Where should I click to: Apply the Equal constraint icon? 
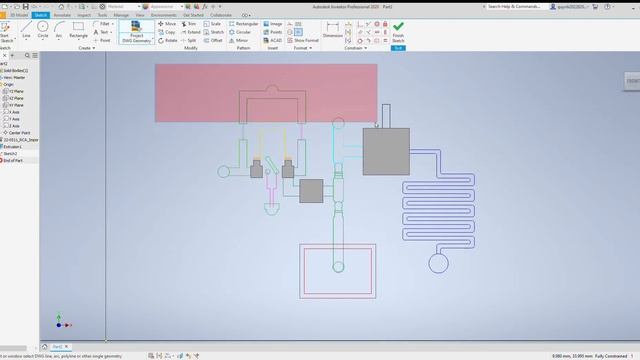click(x=385, y=40)
